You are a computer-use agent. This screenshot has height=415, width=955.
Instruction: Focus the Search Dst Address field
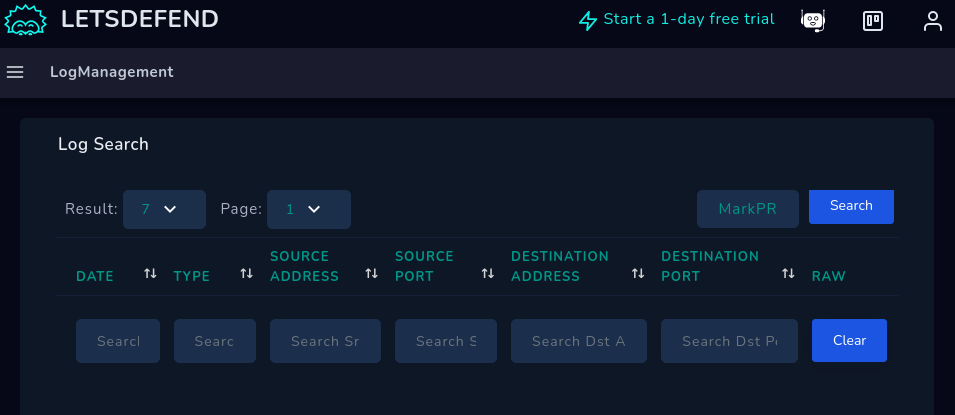(578, 341)
